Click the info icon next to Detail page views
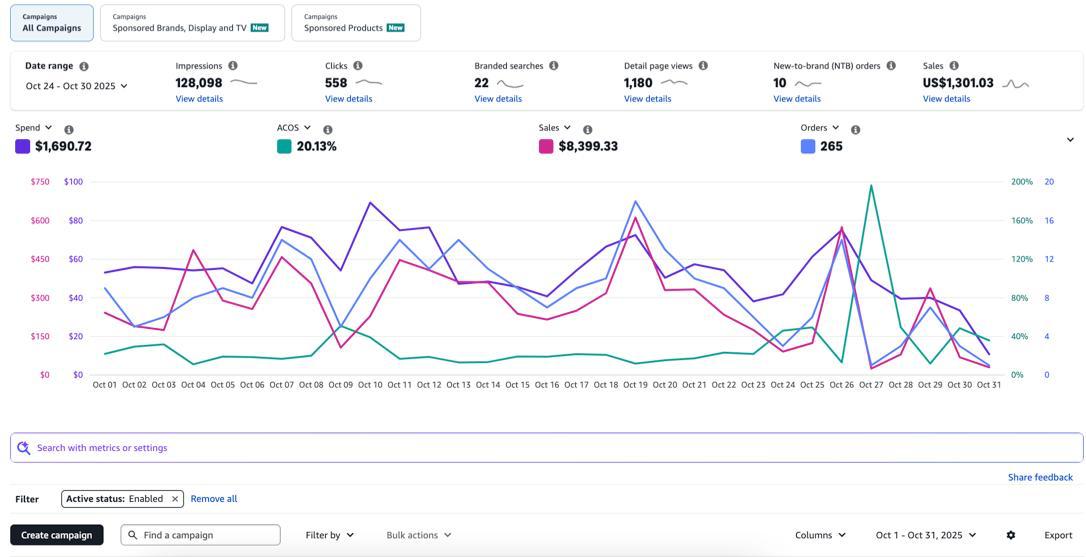Screen dimensions: 1086x557 pos(703,66)
